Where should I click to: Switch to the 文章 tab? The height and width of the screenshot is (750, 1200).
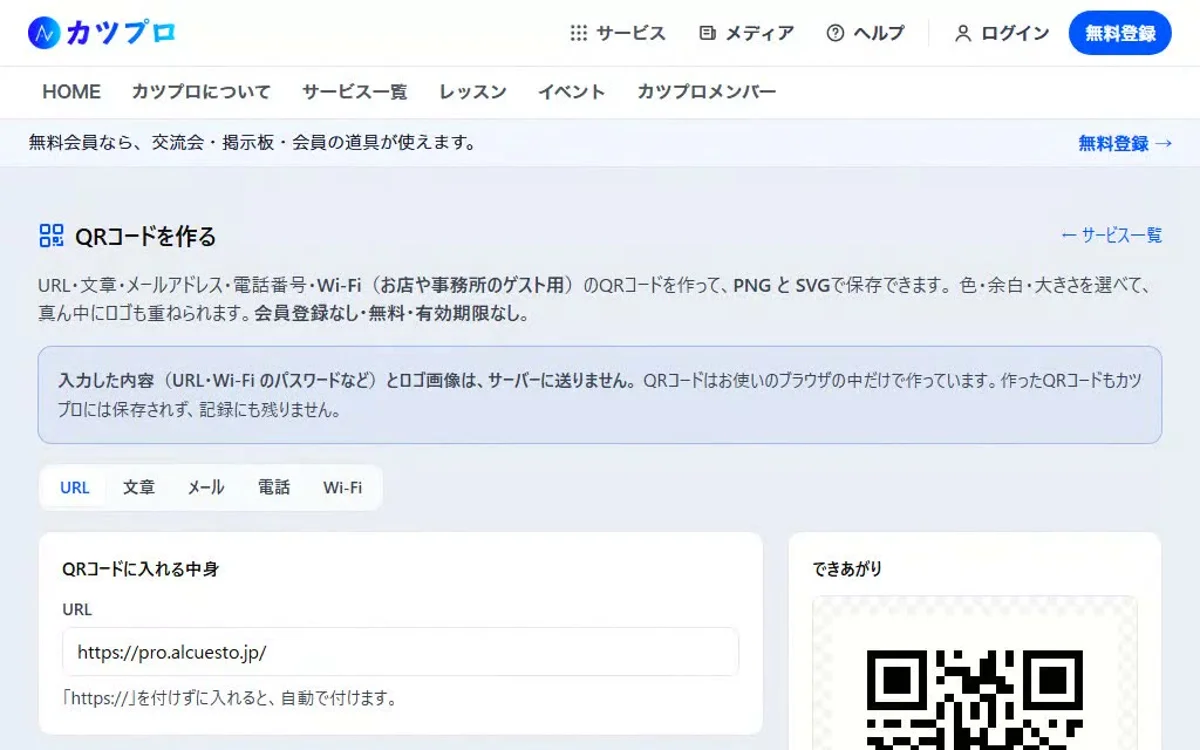139,488
